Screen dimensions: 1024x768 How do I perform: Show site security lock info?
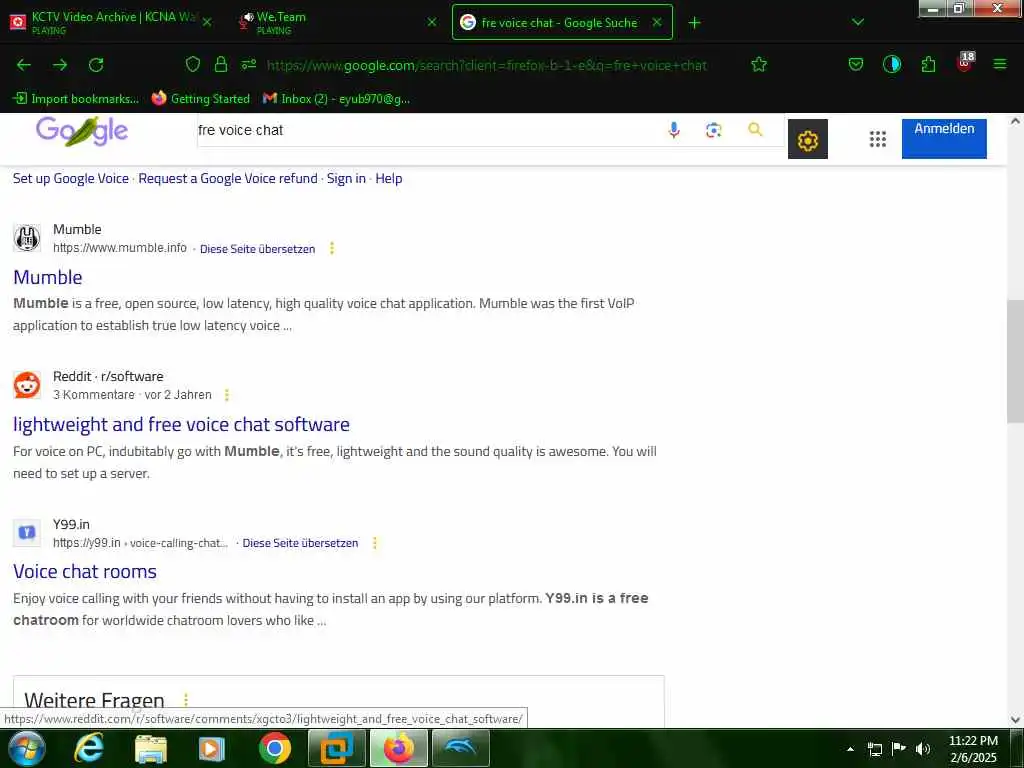pyautogui.click(x=221, y=65)
